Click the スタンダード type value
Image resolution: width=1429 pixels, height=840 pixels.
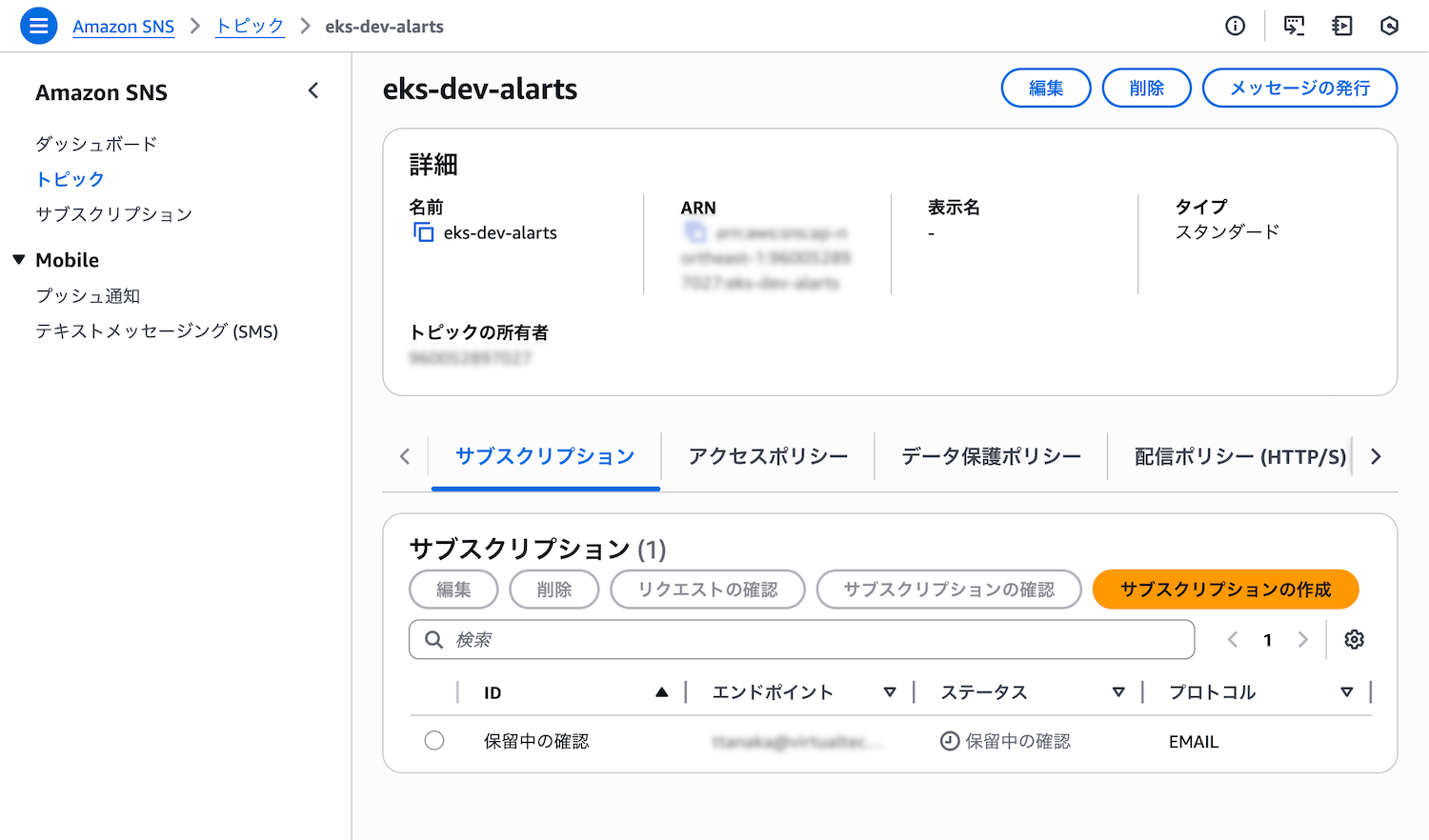pyautogui.click(x=1228, y=232)
